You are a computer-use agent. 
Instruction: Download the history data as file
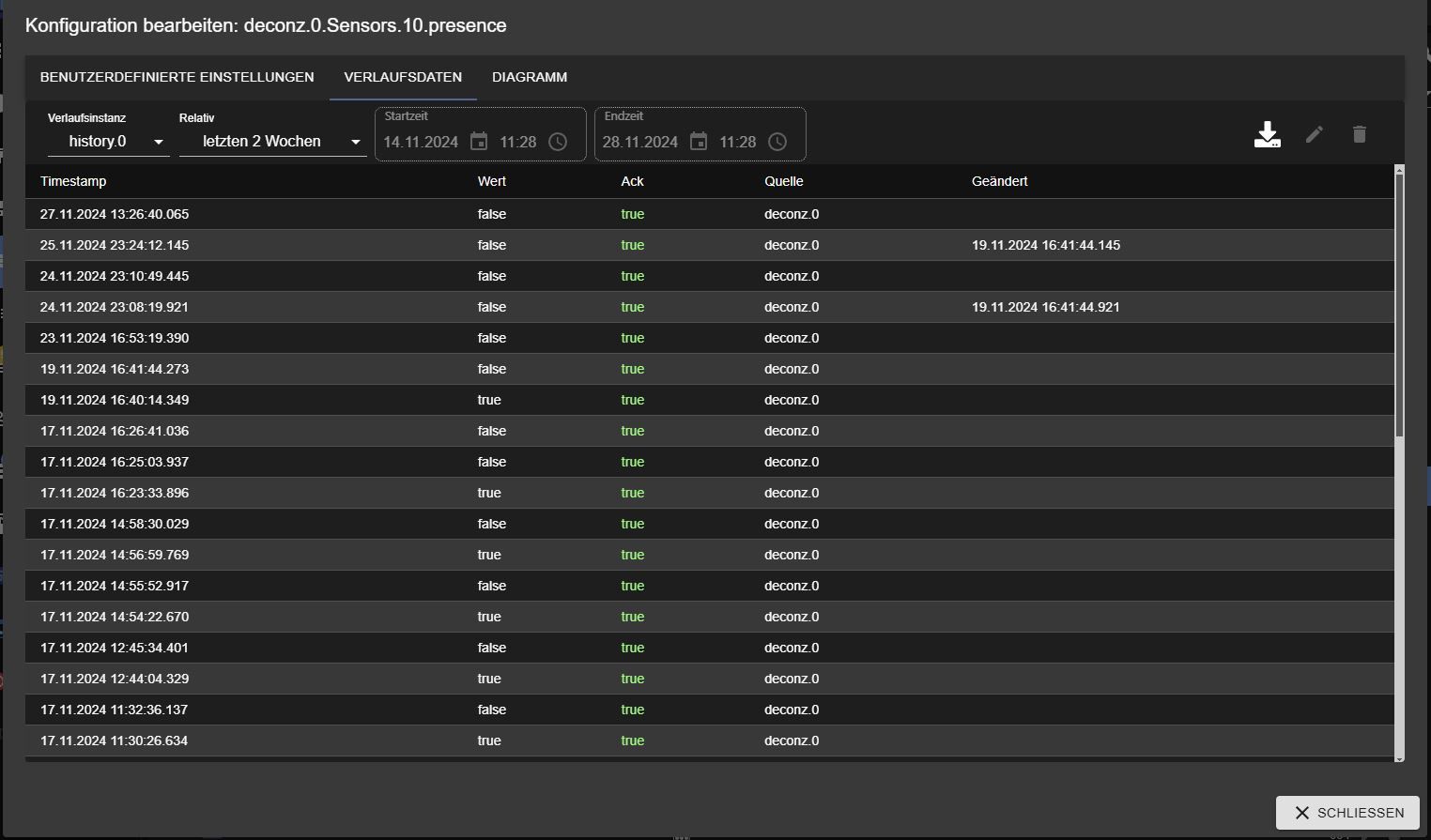click(x=1267, y=135)
